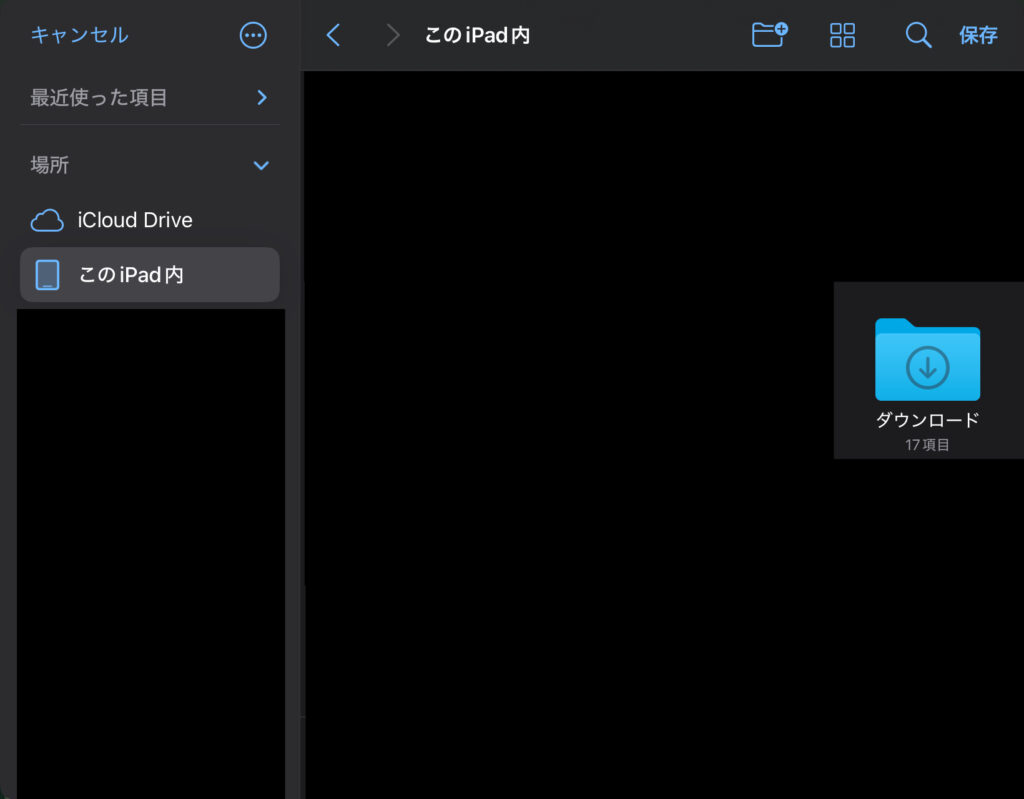
Task: Open the ダウンロード folder icon
Action: 927,359
